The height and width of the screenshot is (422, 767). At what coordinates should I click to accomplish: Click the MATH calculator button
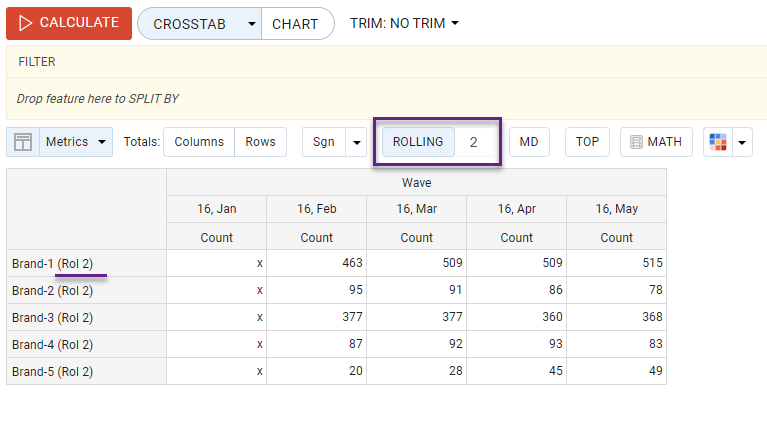point(656,142)
